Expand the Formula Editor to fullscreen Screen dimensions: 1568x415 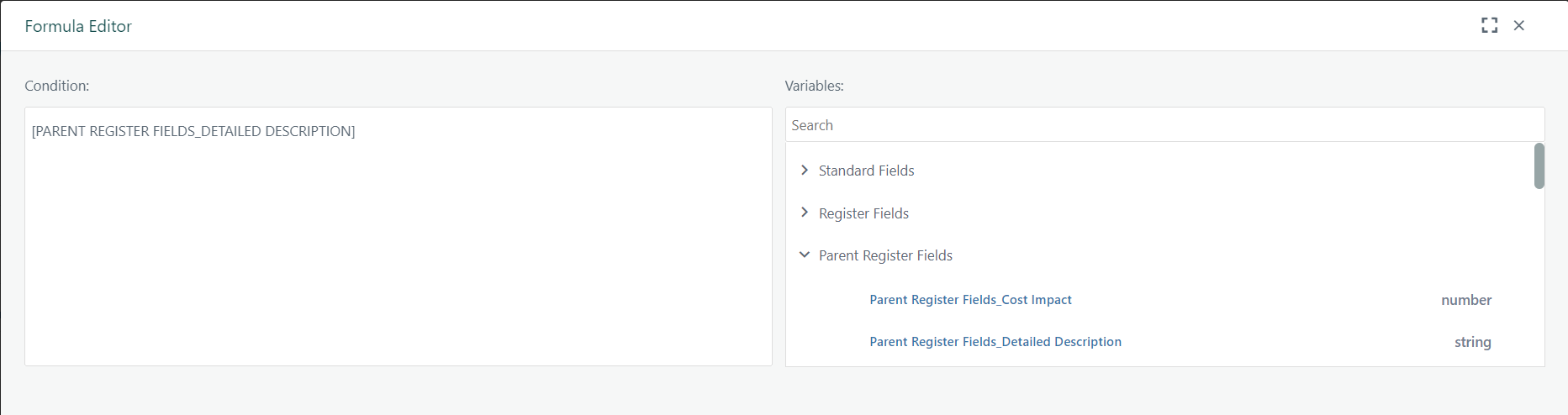pyautogui.click(x=1489, y=25)
